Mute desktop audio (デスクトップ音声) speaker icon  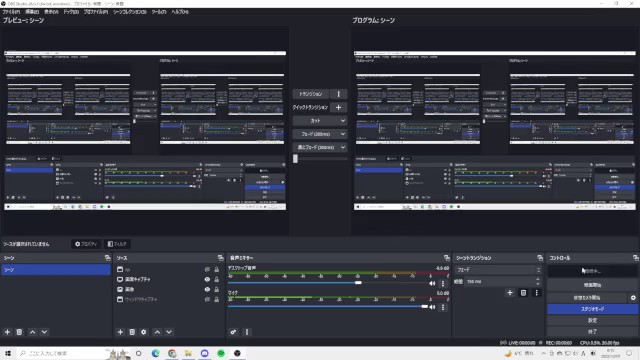coord(432,283)
